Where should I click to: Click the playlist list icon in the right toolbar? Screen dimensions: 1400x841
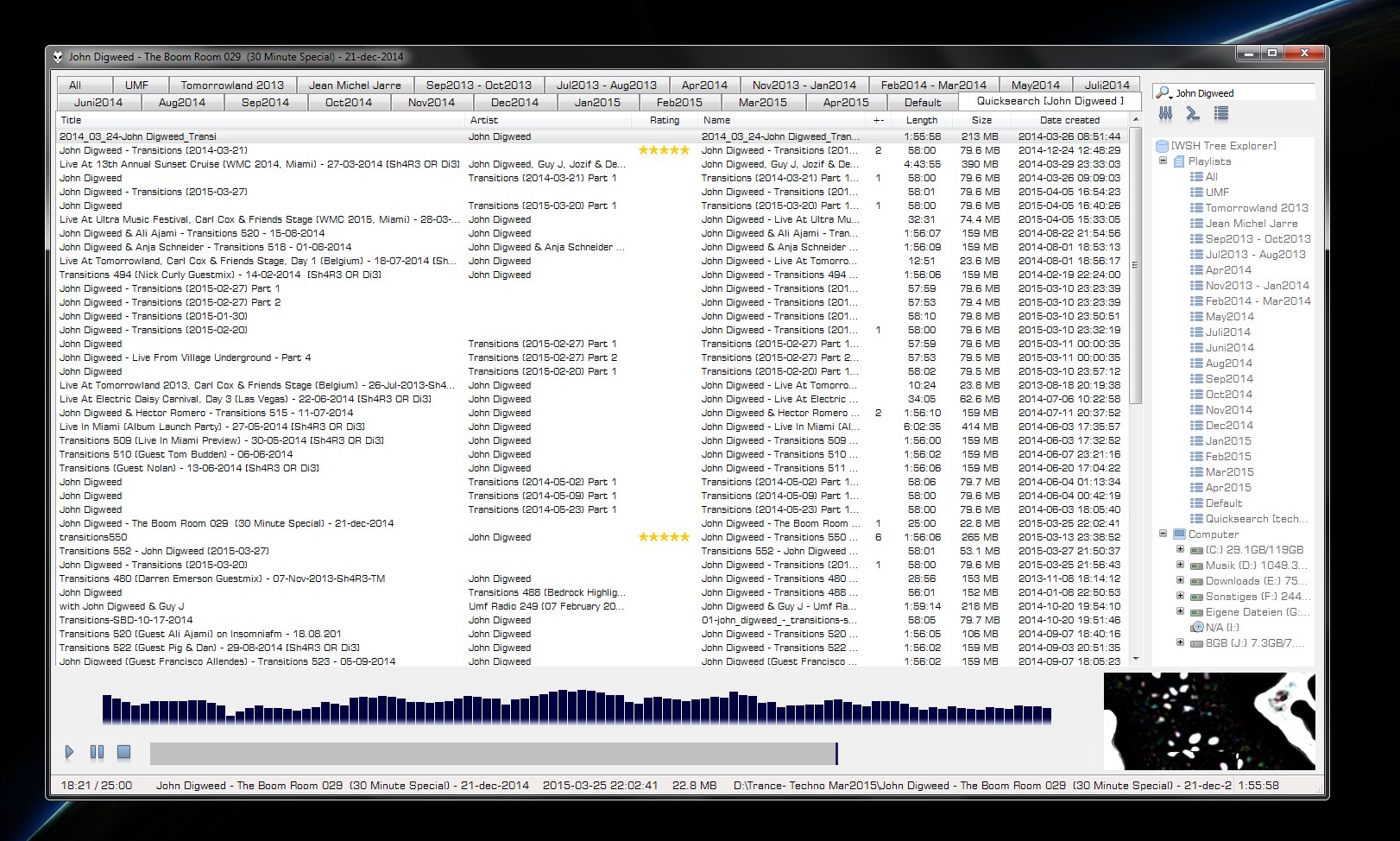pos(1220,113)
